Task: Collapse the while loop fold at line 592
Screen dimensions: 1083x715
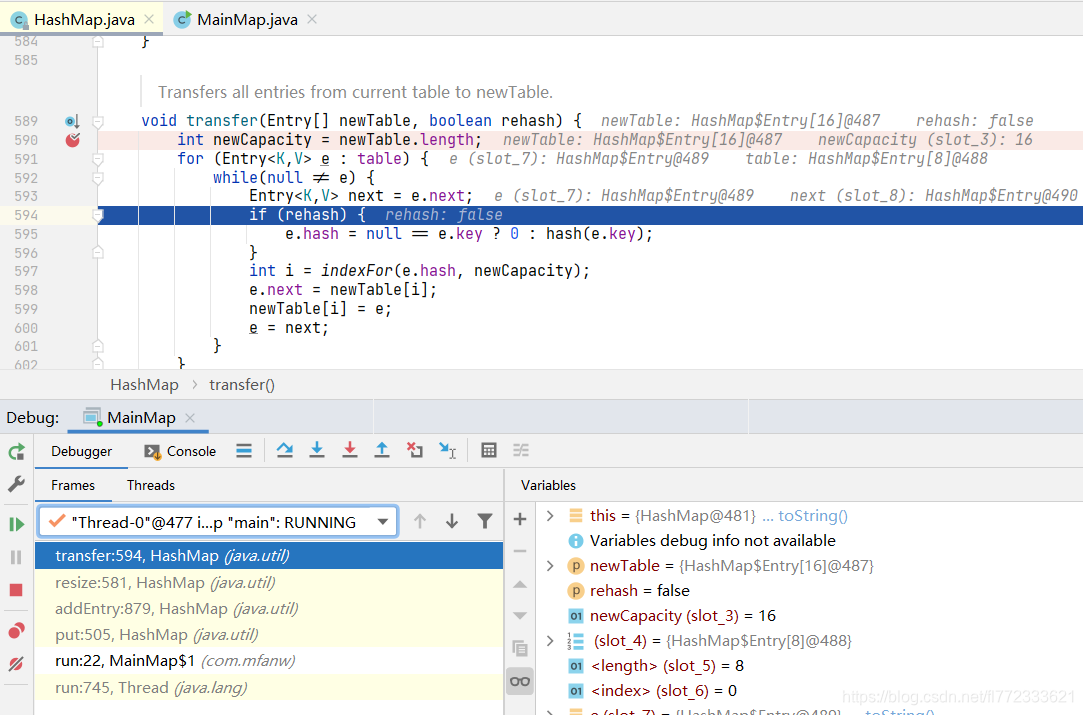Action: [x=98, y=178]
